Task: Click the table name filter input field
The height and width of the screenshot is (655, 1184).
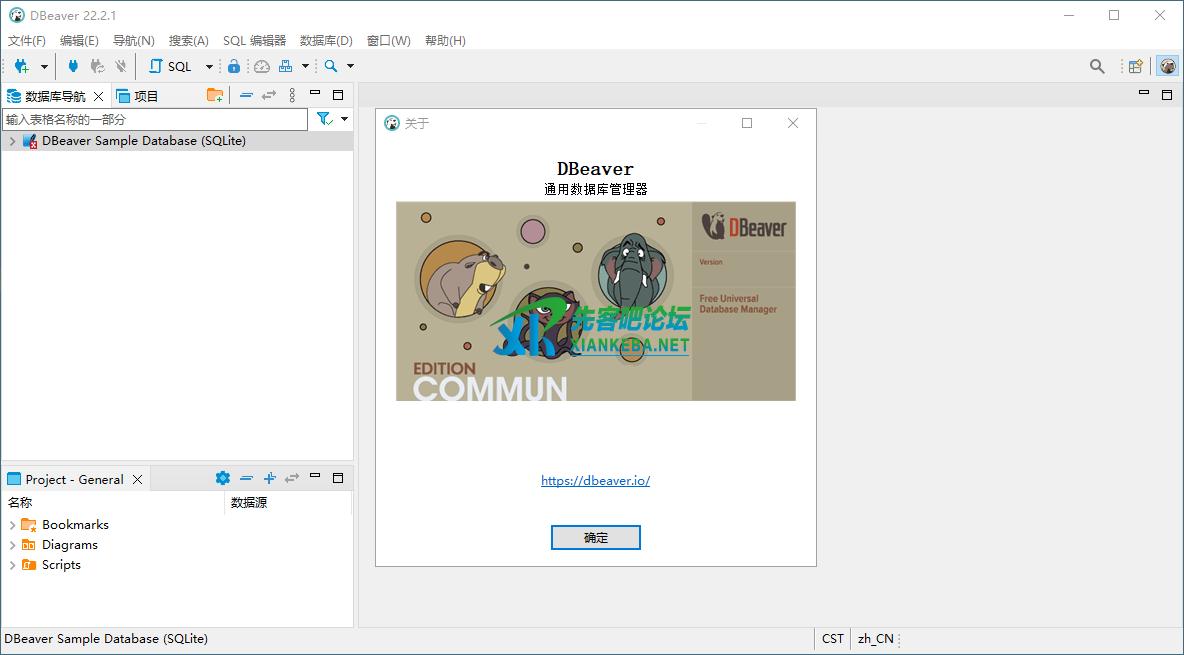Action: (x=155, y=119)
